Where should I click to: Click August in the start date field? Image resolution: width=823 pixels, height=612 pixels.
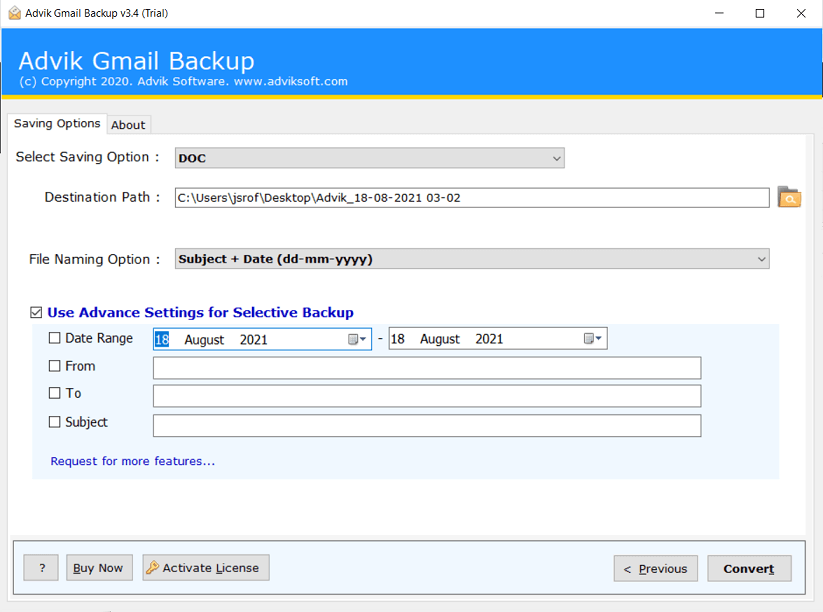(x=204, y=340)
